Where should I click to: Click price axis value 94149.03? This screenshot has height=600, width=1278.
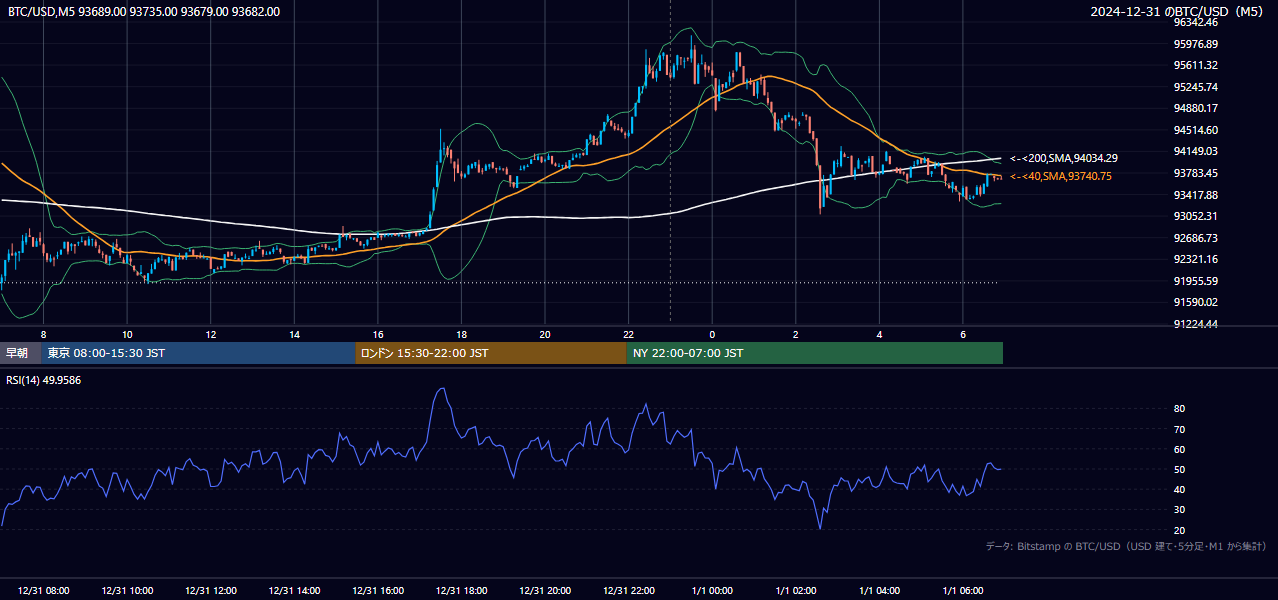click(1195, 151)
